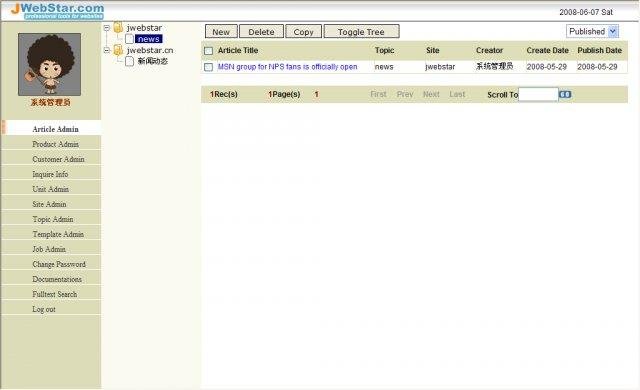Click the Creator column header
Viewport: 640px width, 390px height.
[489, 50]
